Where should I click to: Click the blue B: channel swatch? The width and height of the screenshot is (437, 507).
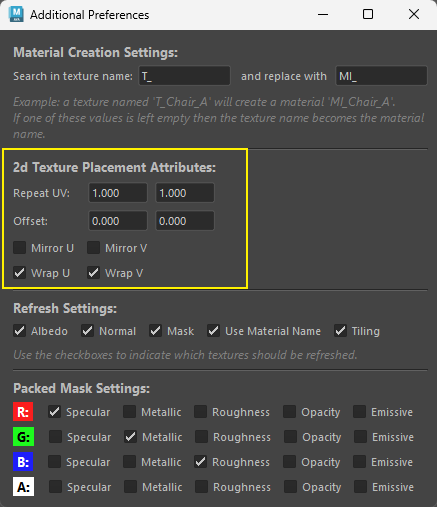point(23,462)
